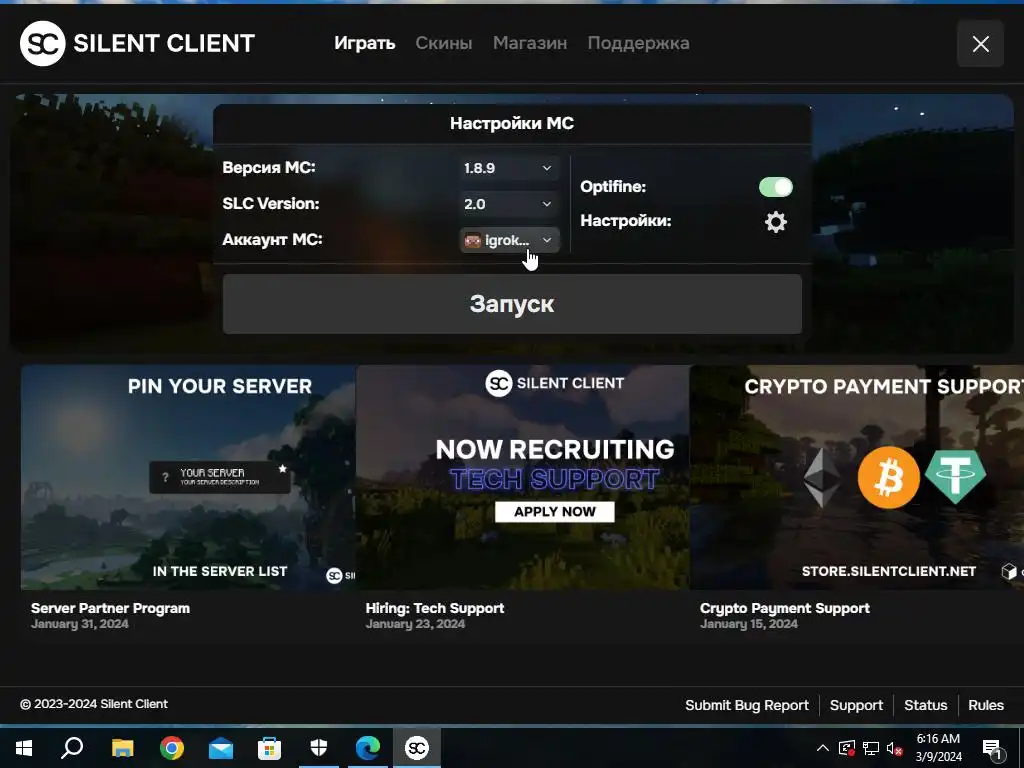Show hidden system tray icons
Viewport: 1024px width, 768px height.
tap(823, 748)
